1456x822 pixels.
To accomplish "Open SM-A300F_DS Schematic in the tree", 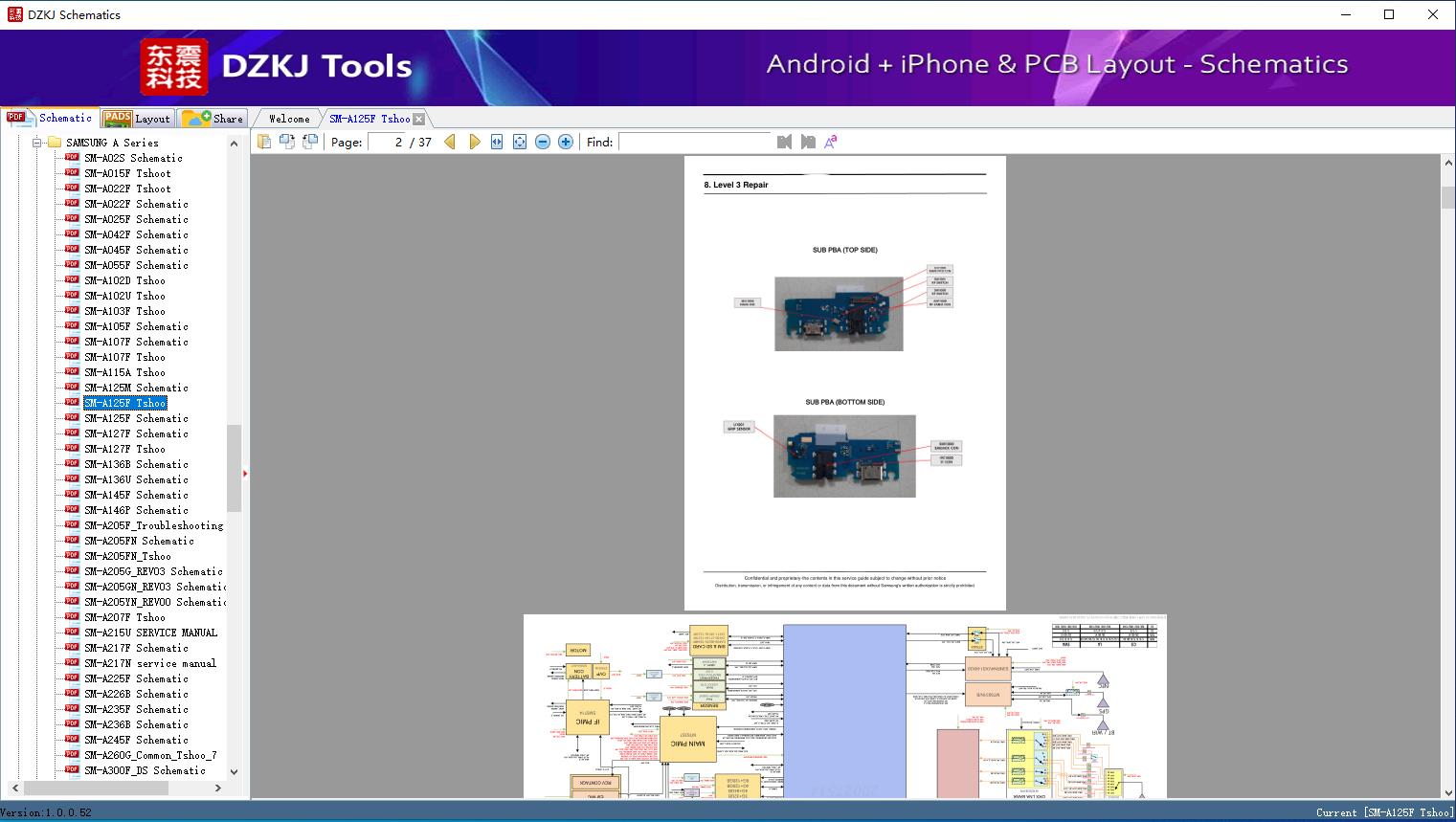I will [145, 770].
